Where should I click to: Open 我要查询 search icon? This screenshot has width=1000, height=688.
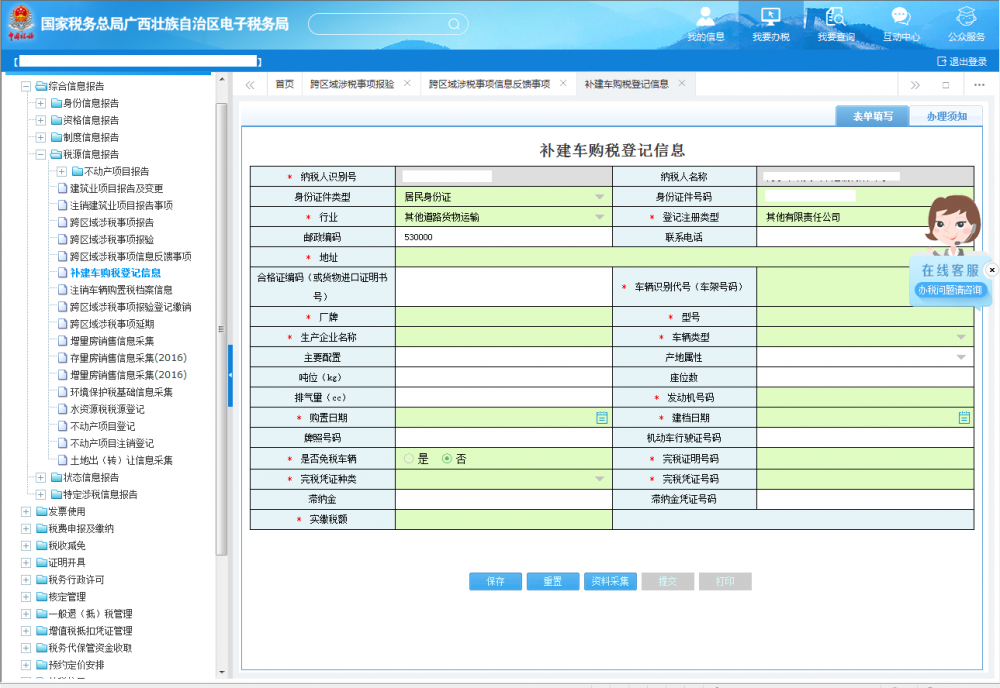[835, 18]
